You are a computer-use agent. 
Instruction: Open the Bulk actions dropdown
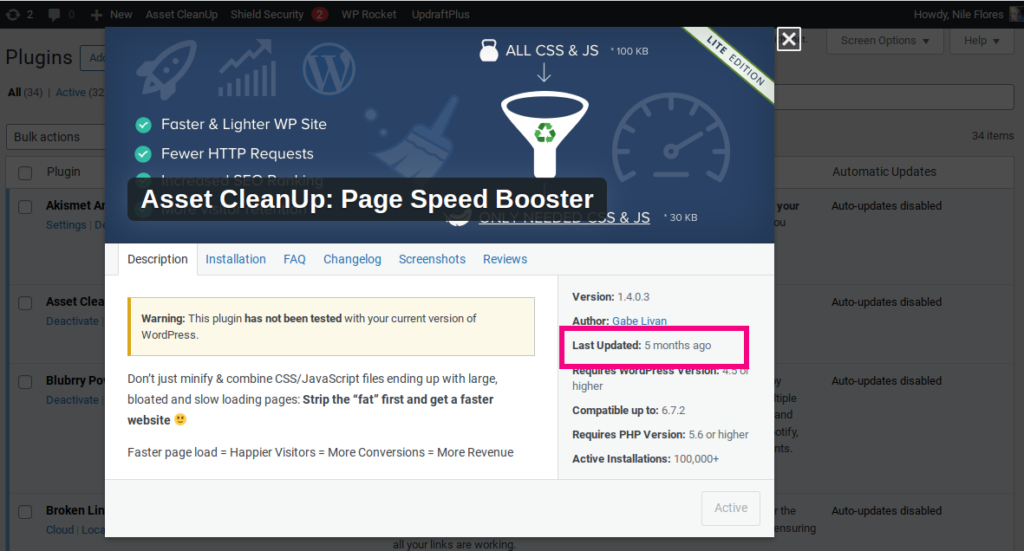(56, 137)
